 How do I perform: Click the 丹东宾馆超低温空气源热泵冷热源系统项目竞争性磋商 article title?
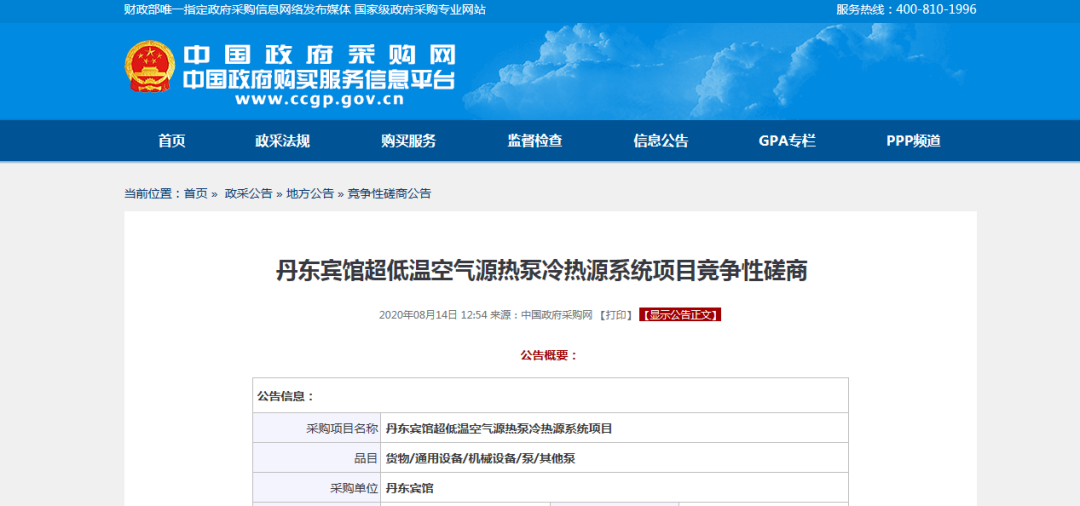[541, 271]
